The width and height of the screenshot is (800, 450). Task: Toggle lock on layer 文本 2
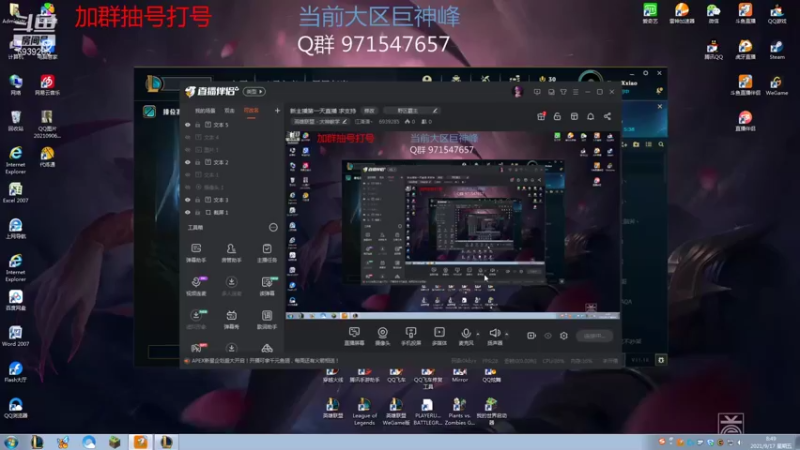tap(197, 162)
